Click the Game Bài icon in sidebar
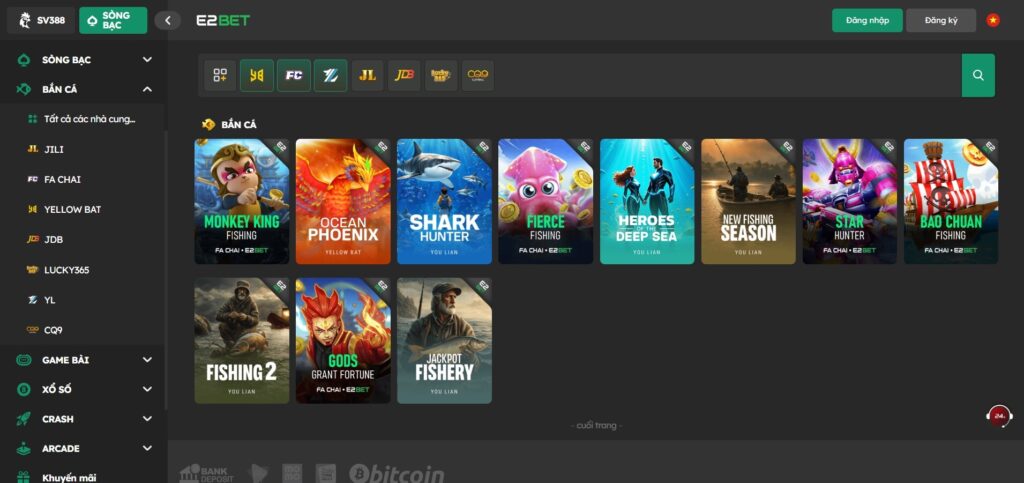The image size is (1024, 483). 24,360
